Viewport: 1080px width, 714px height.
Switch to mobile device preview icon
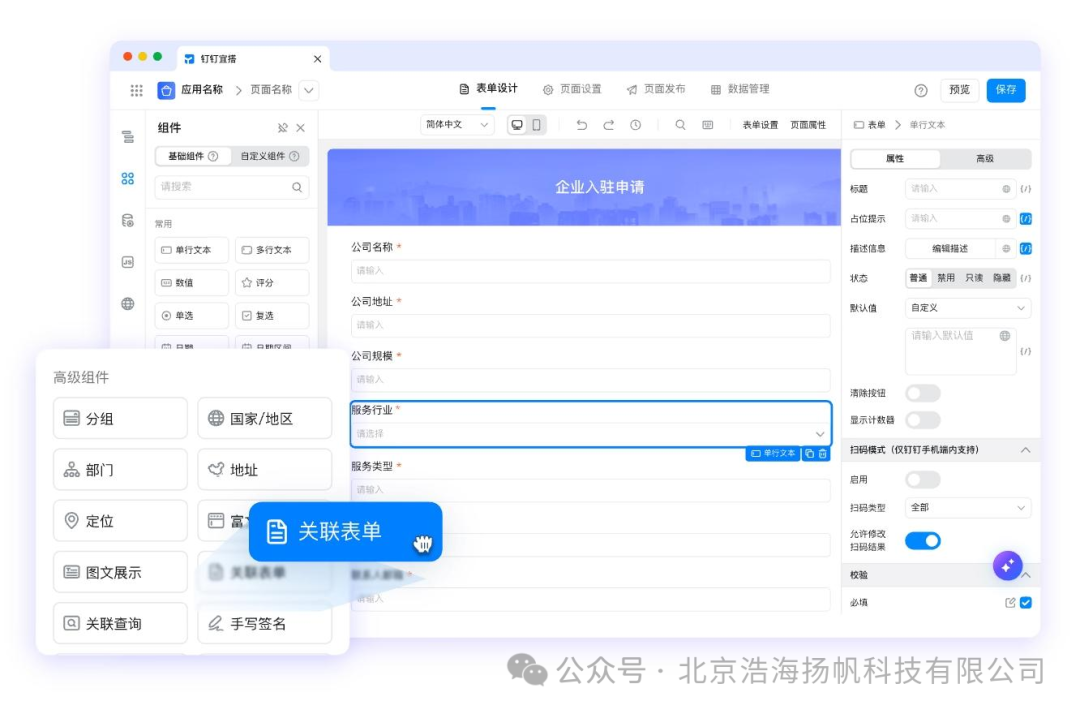537,125
